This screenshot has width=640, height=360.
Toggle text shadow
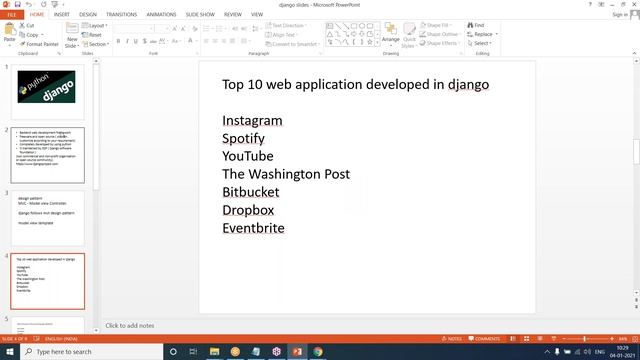(x=144, y=41)
